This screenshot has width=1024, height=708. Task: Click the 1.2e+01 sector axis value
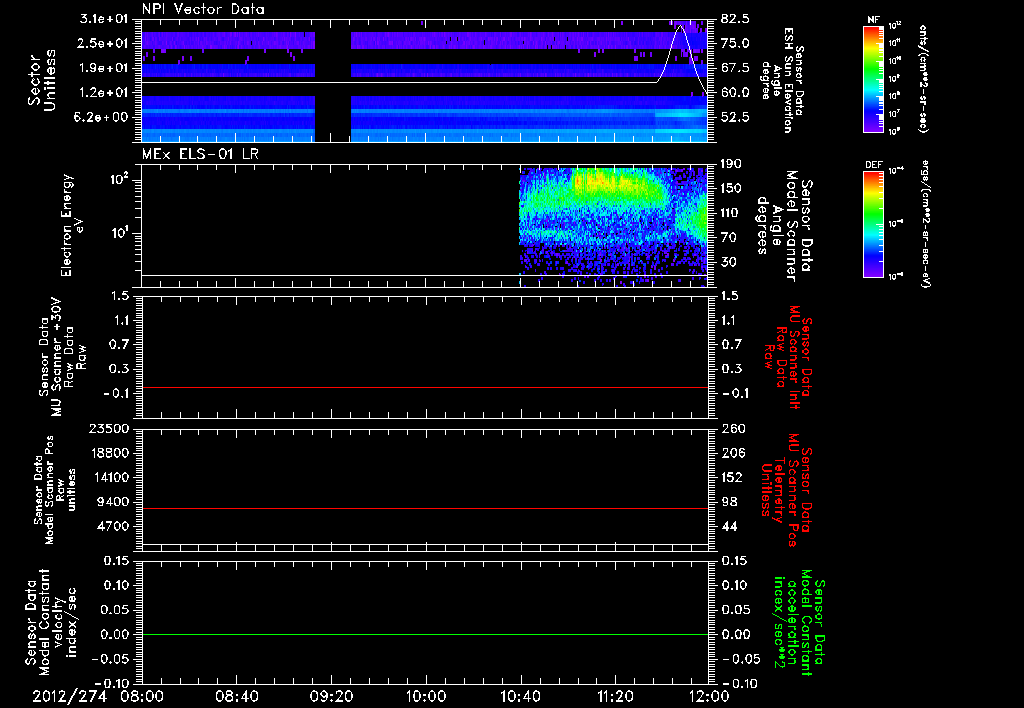[104, 92]
